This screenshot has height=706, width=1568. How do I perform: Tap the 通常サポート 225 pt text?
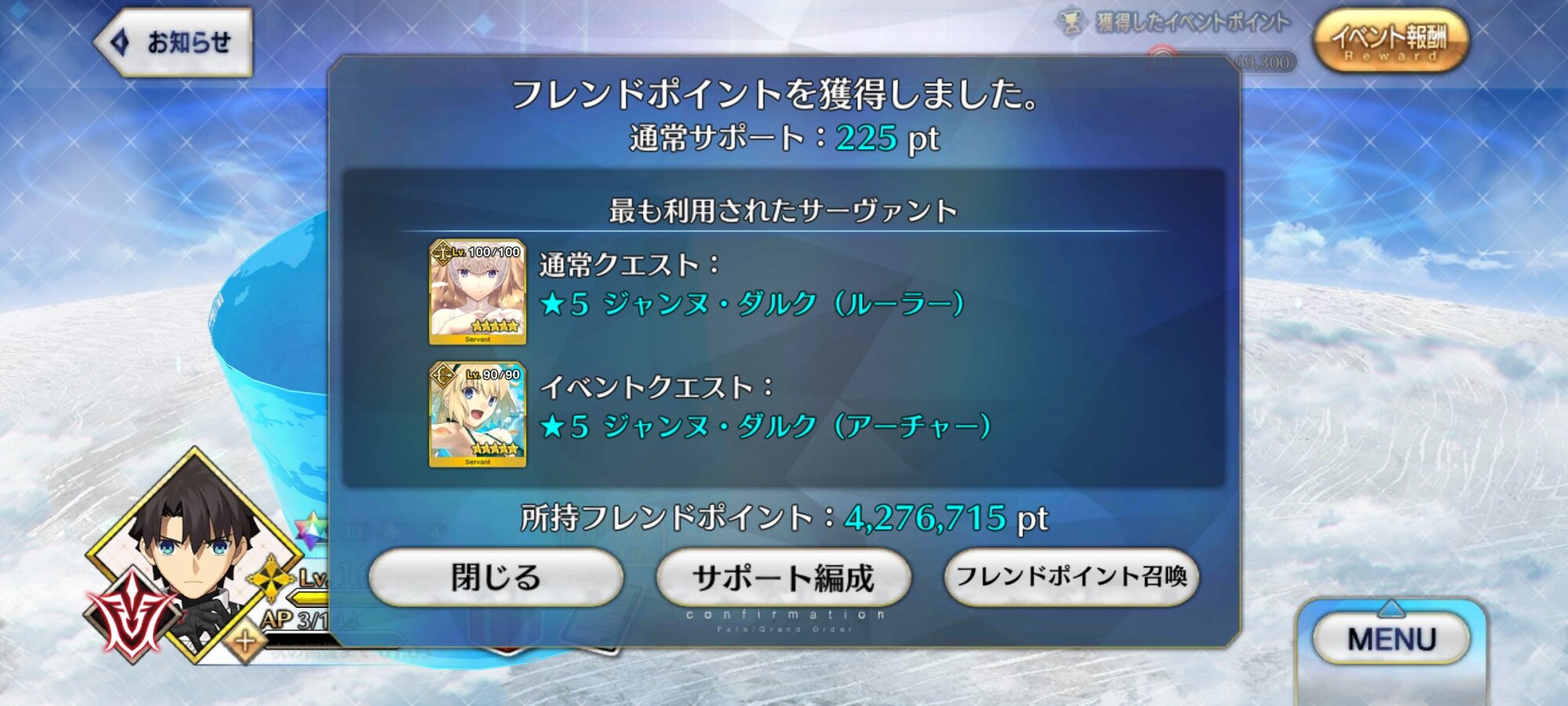[x=784, y=138]
